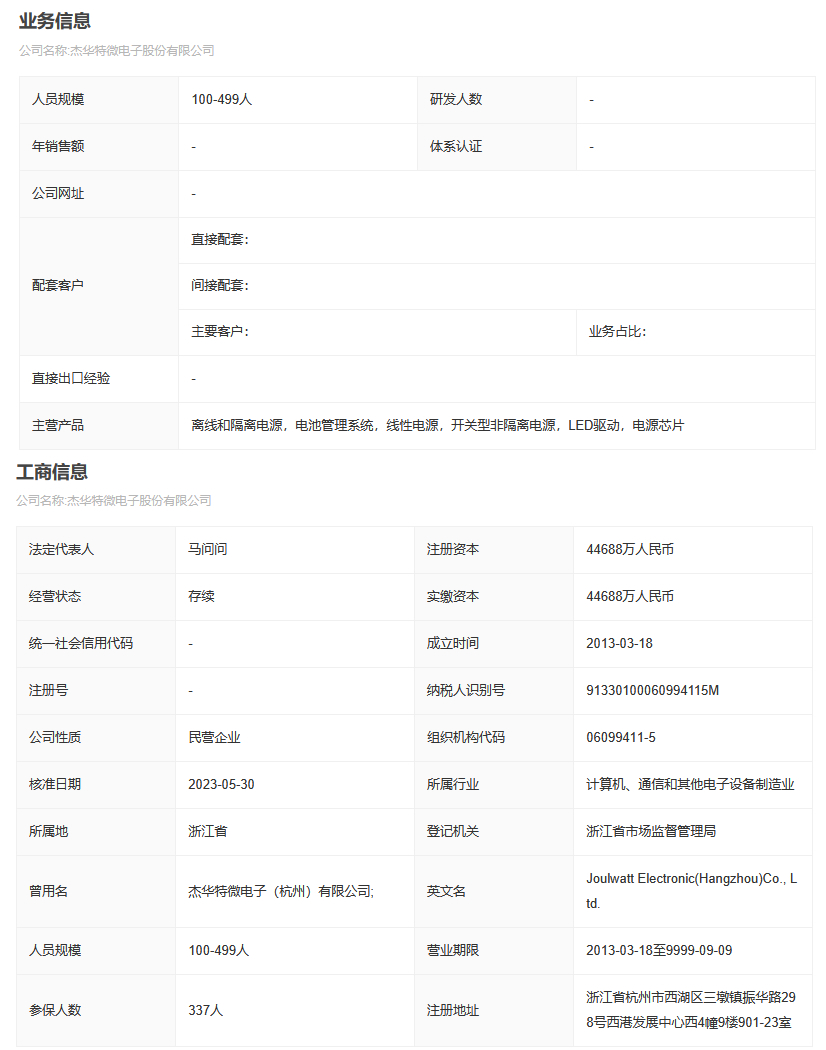
Task: Select company name under 工商信息 heading
Action: [114, 500]
